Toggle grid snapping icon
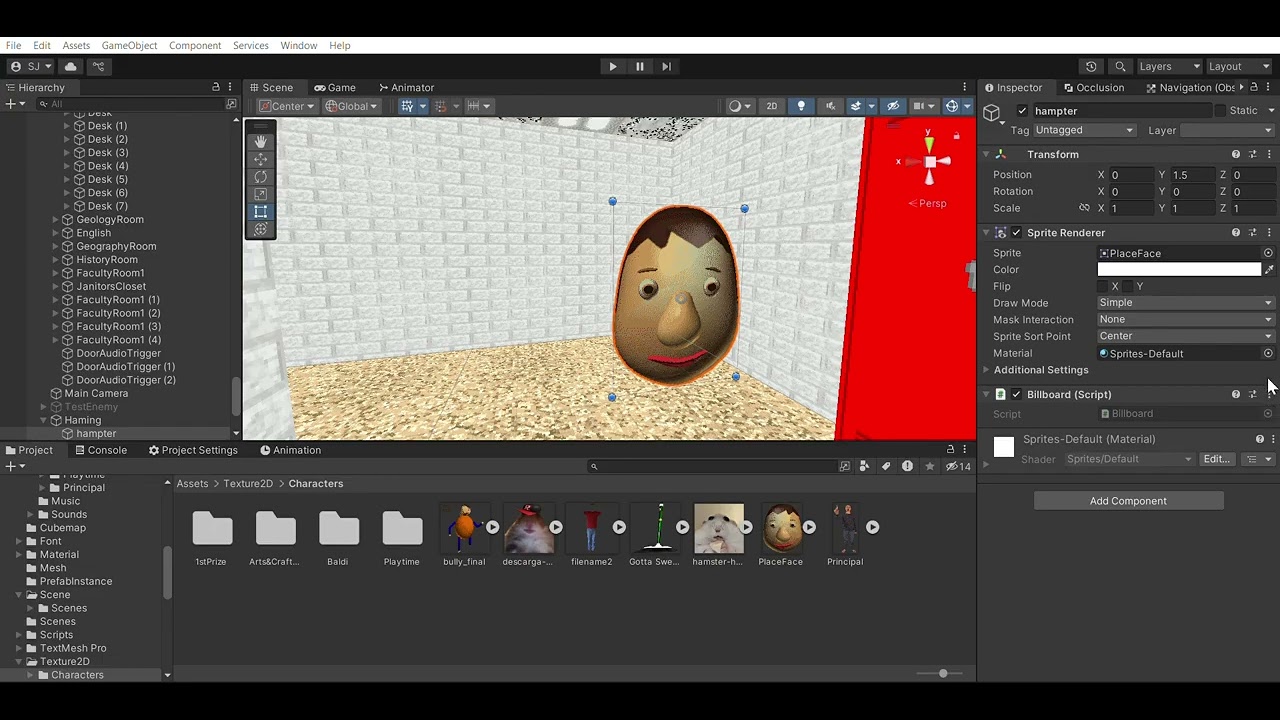Viewport: 1280px width, 720px height. coord(406,106)
